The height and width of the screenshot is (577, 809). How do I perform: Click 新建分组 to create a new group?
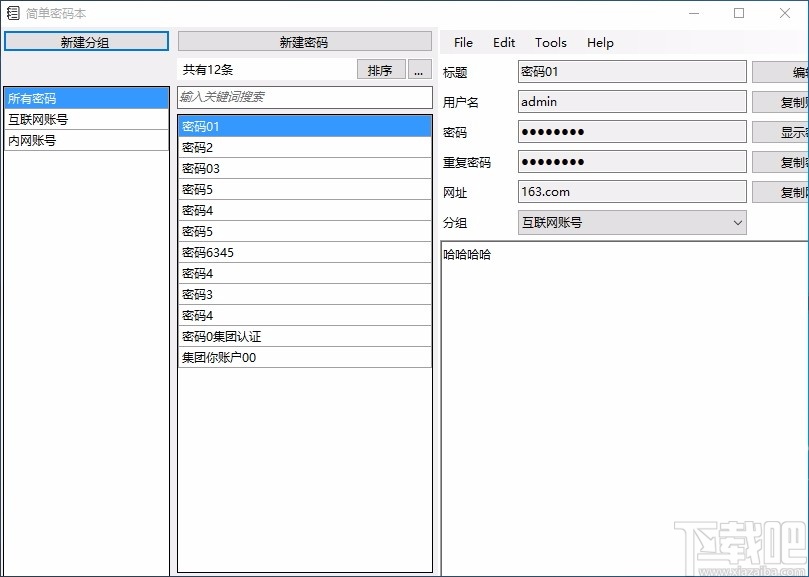tap(86, 40)
